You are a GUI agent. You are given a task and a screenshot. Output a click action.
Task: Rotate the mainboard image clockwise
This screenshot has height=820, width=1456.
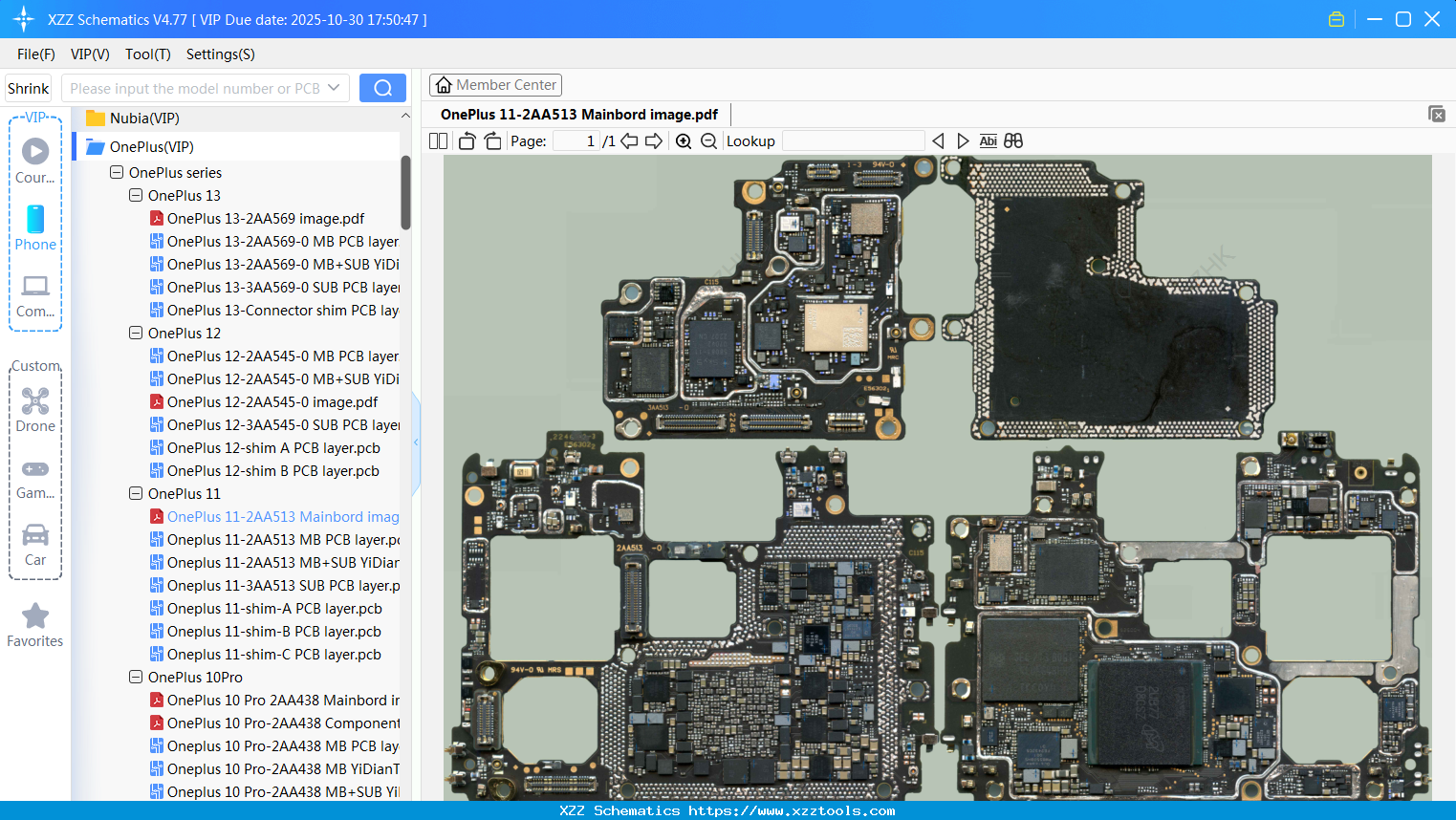pyautogui.click(x=492, y=140)
